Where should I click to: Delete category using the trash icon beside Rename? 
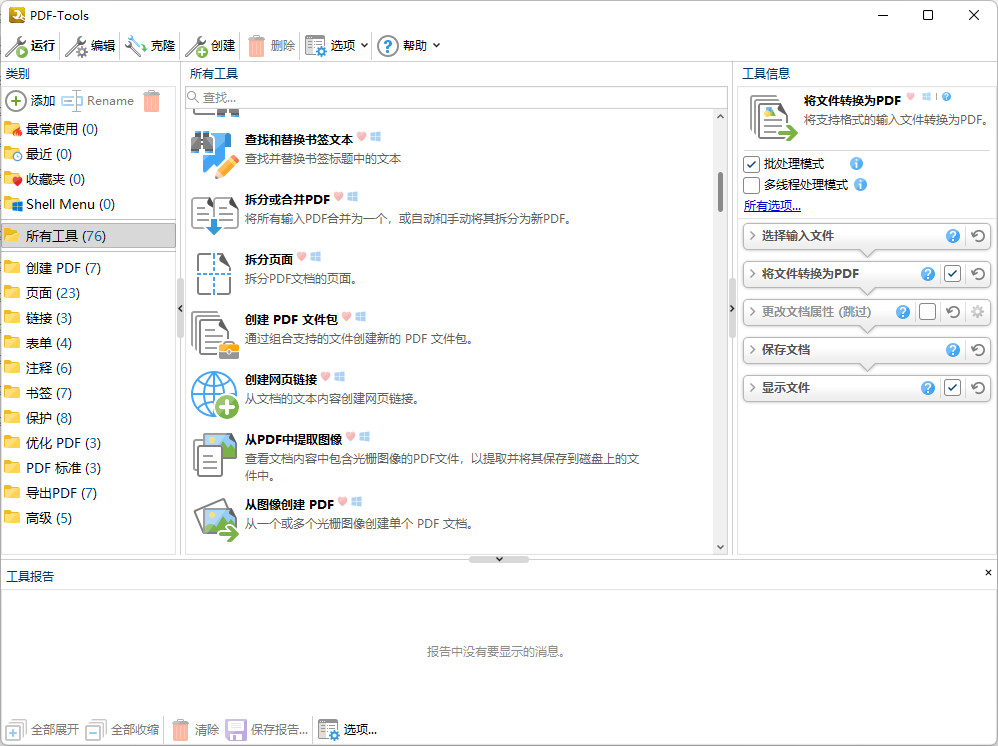click(151, 101)
